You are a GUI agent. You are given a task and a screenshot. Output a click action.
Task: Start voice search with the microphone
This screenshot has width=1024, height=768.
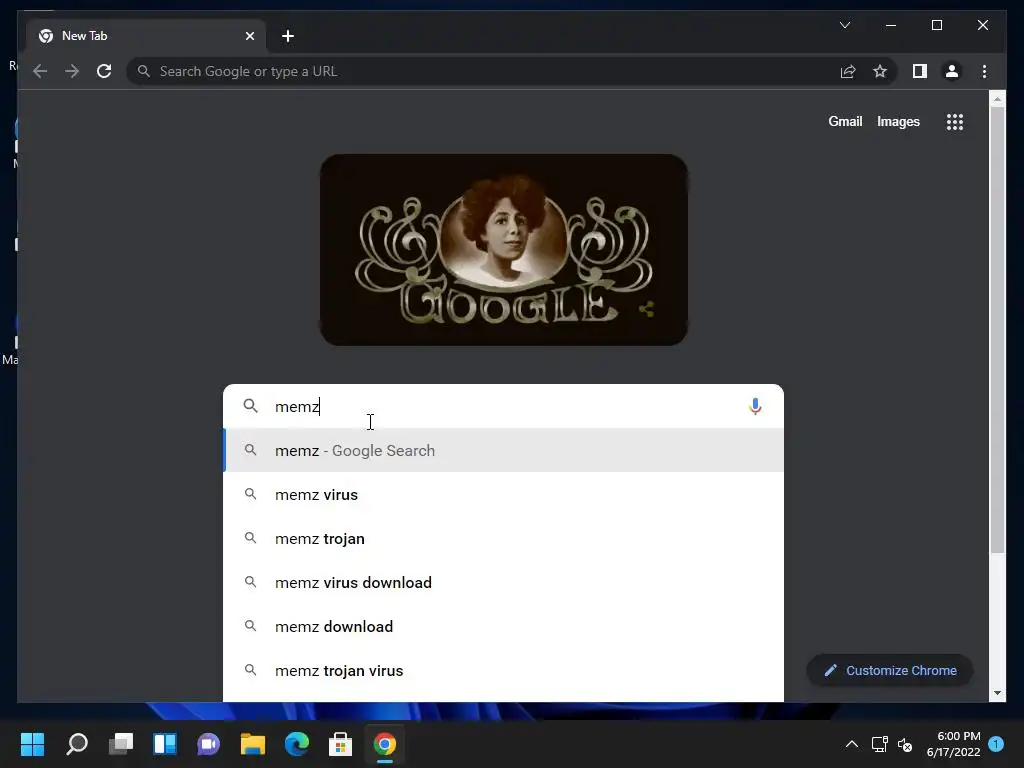(755, 406)
